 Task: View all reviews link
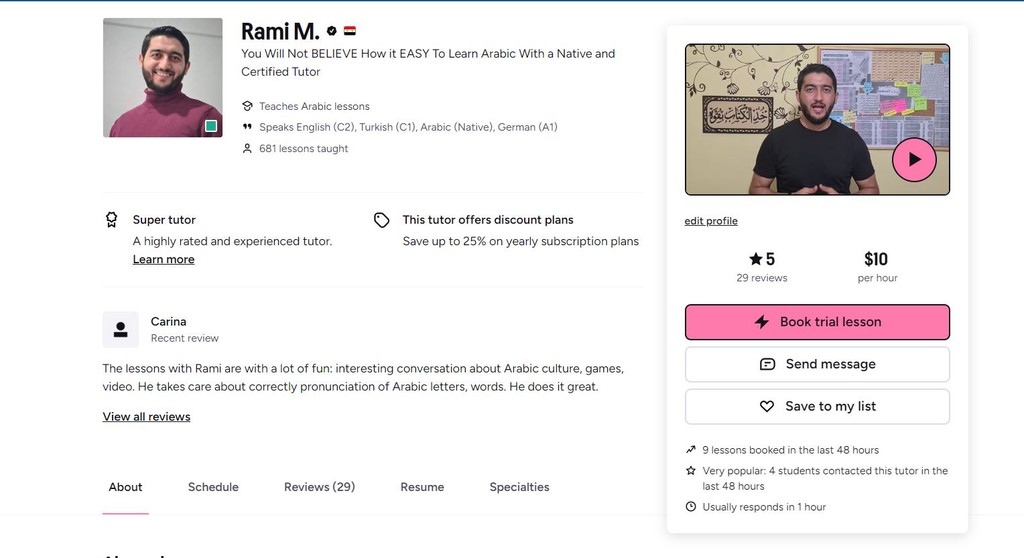click(x=146, y=417)
